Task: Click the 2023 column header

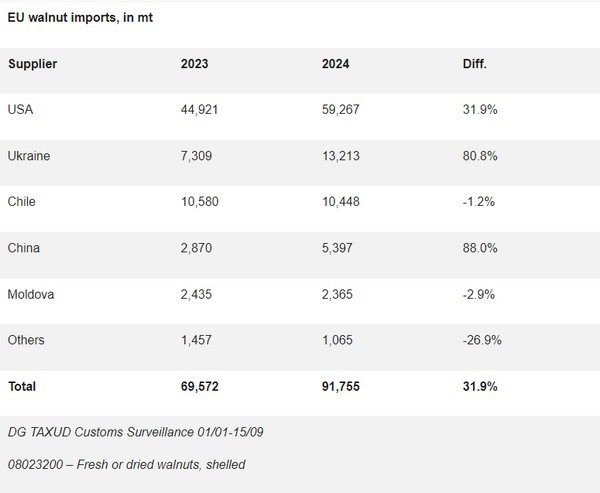Action: pos(194,64)
